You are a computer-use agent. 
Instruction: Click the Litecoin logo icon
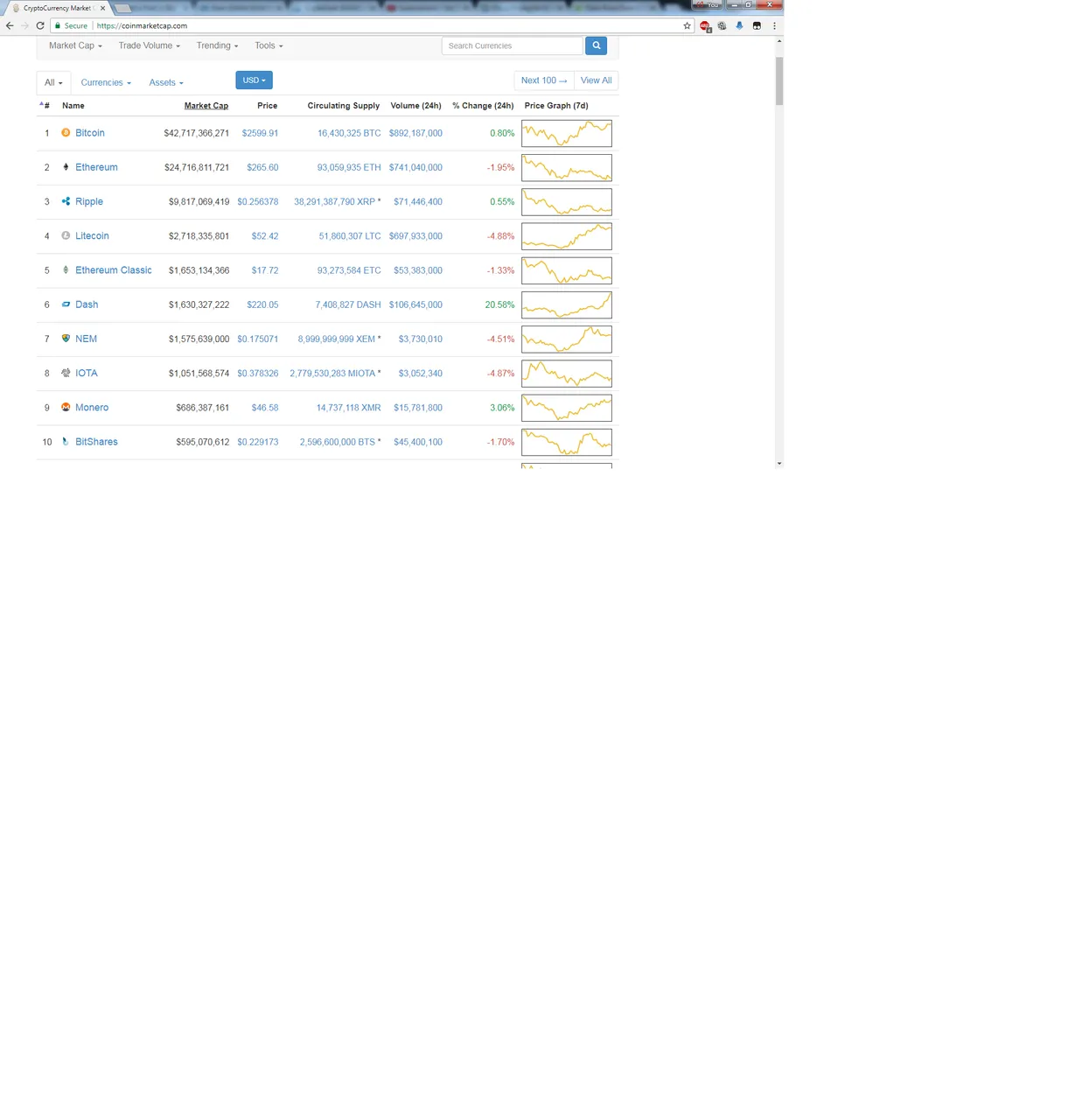(66, 235)
